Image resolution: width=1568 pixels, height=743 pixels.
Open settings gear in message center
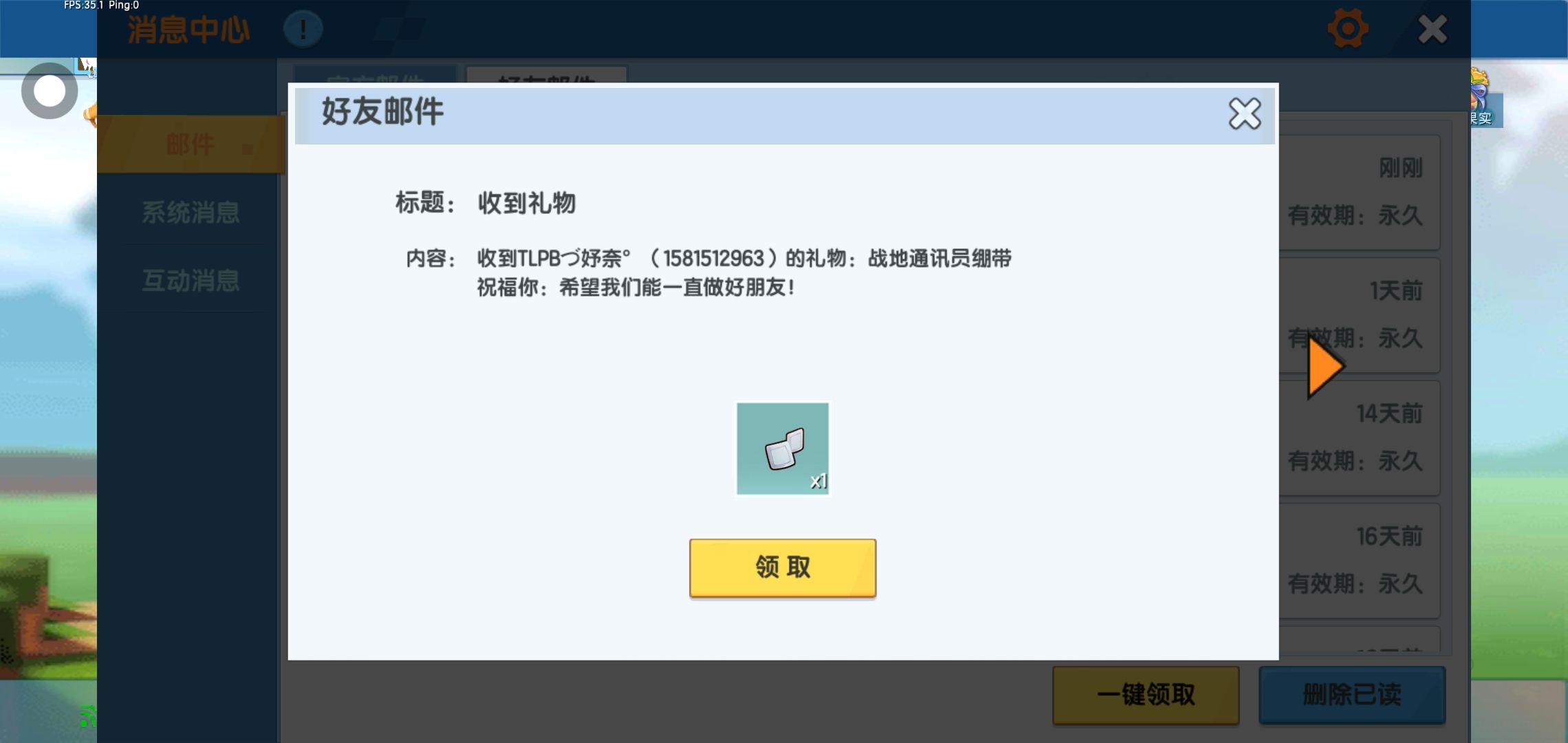coord(1347,29)
